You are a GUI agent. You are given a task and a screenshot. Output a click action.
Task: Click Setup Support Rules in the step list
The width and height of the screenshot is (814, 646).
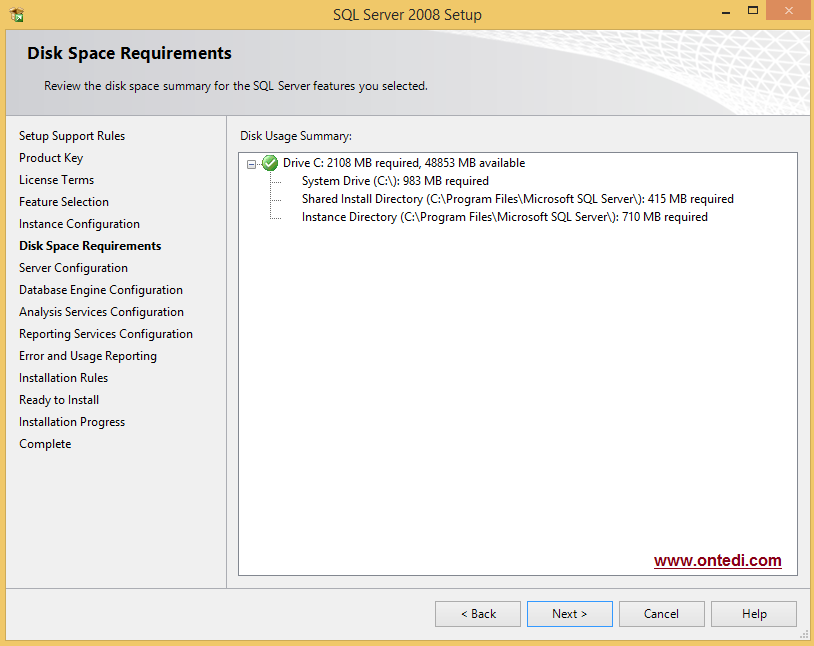[72, 136]
